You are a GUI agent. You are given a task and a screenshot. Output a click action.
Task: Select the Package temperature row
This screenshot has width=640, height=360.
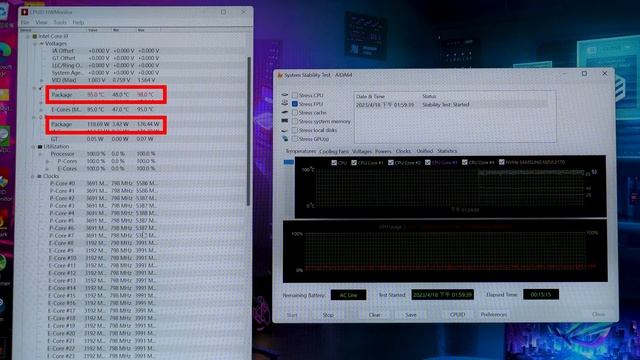point(105,95)
